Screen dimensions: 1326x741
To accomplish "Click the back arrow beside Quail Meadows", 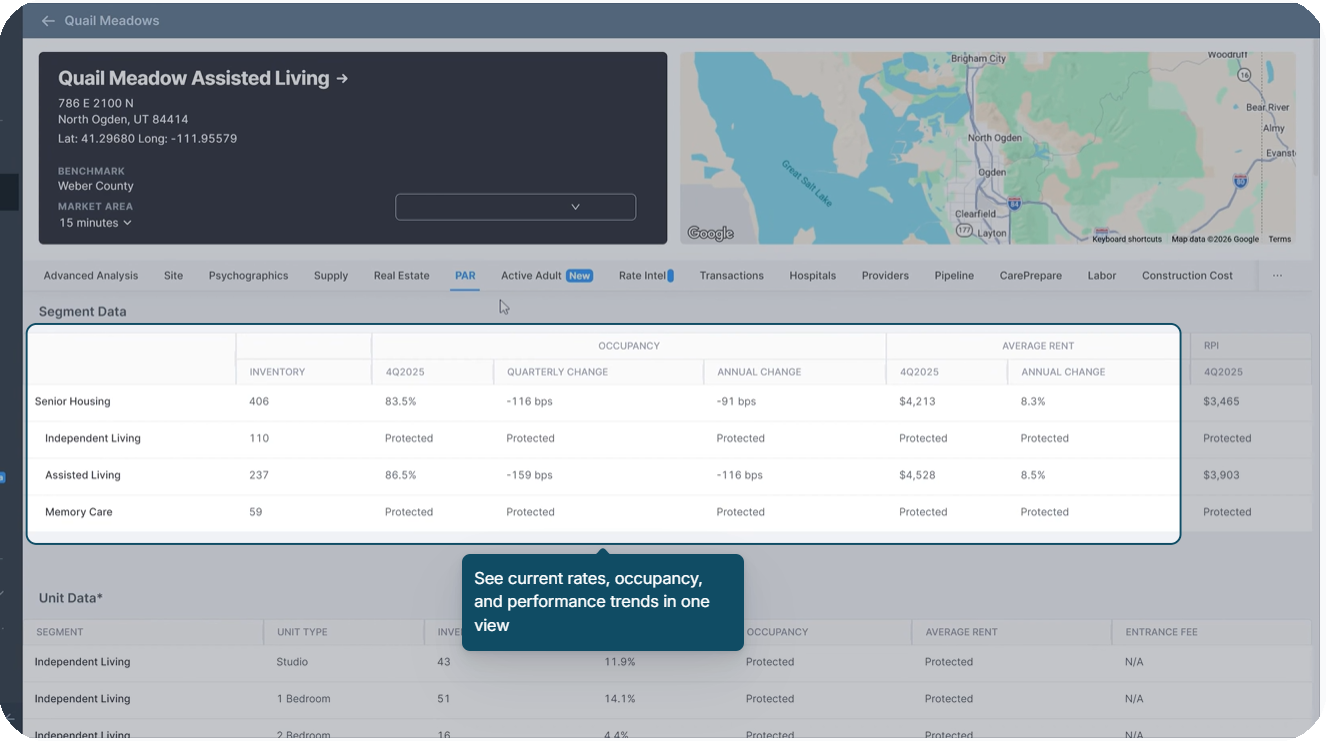I will point(48,21).
